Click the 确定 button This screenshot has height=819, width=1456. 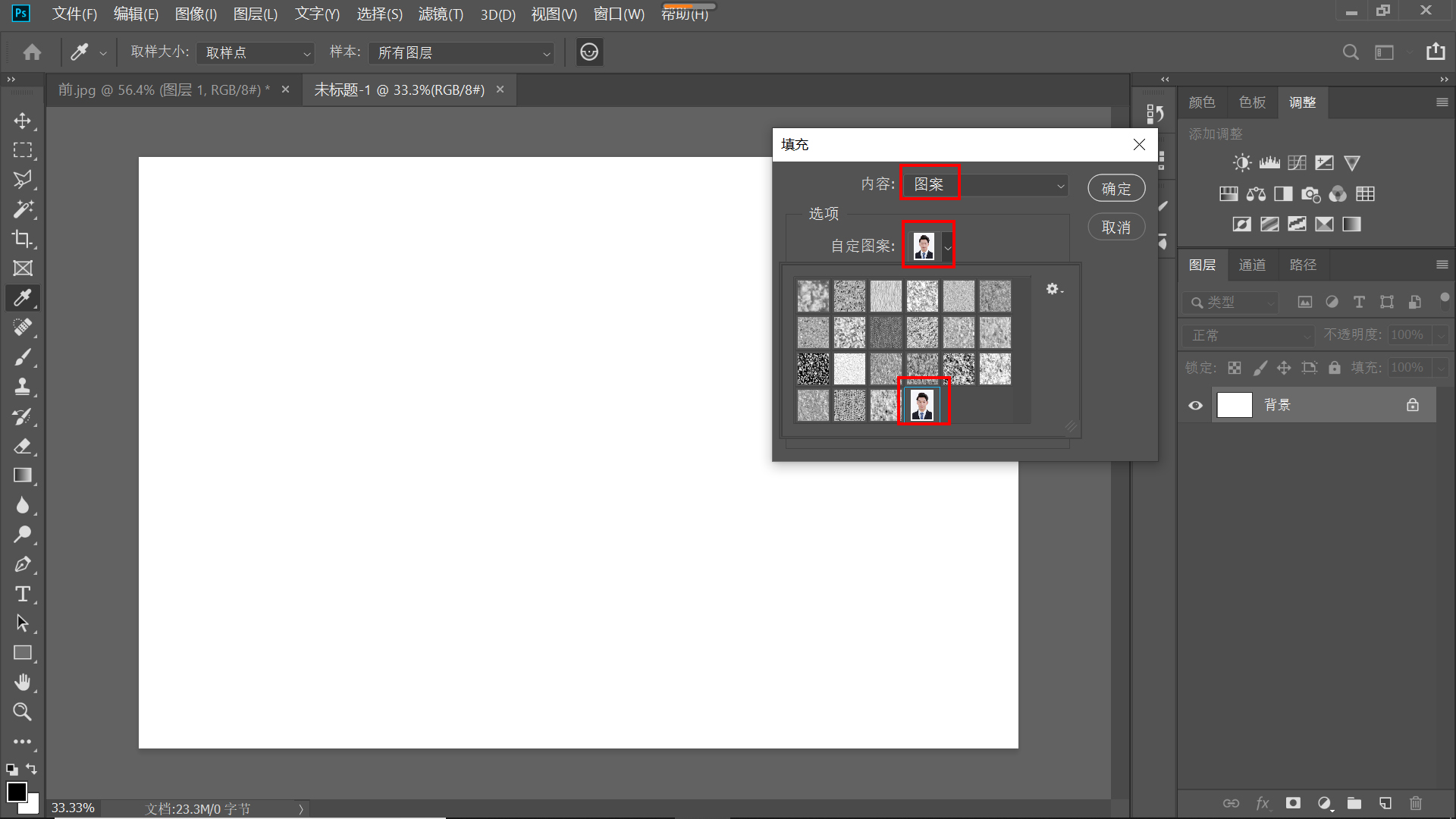pos(1116,189)
